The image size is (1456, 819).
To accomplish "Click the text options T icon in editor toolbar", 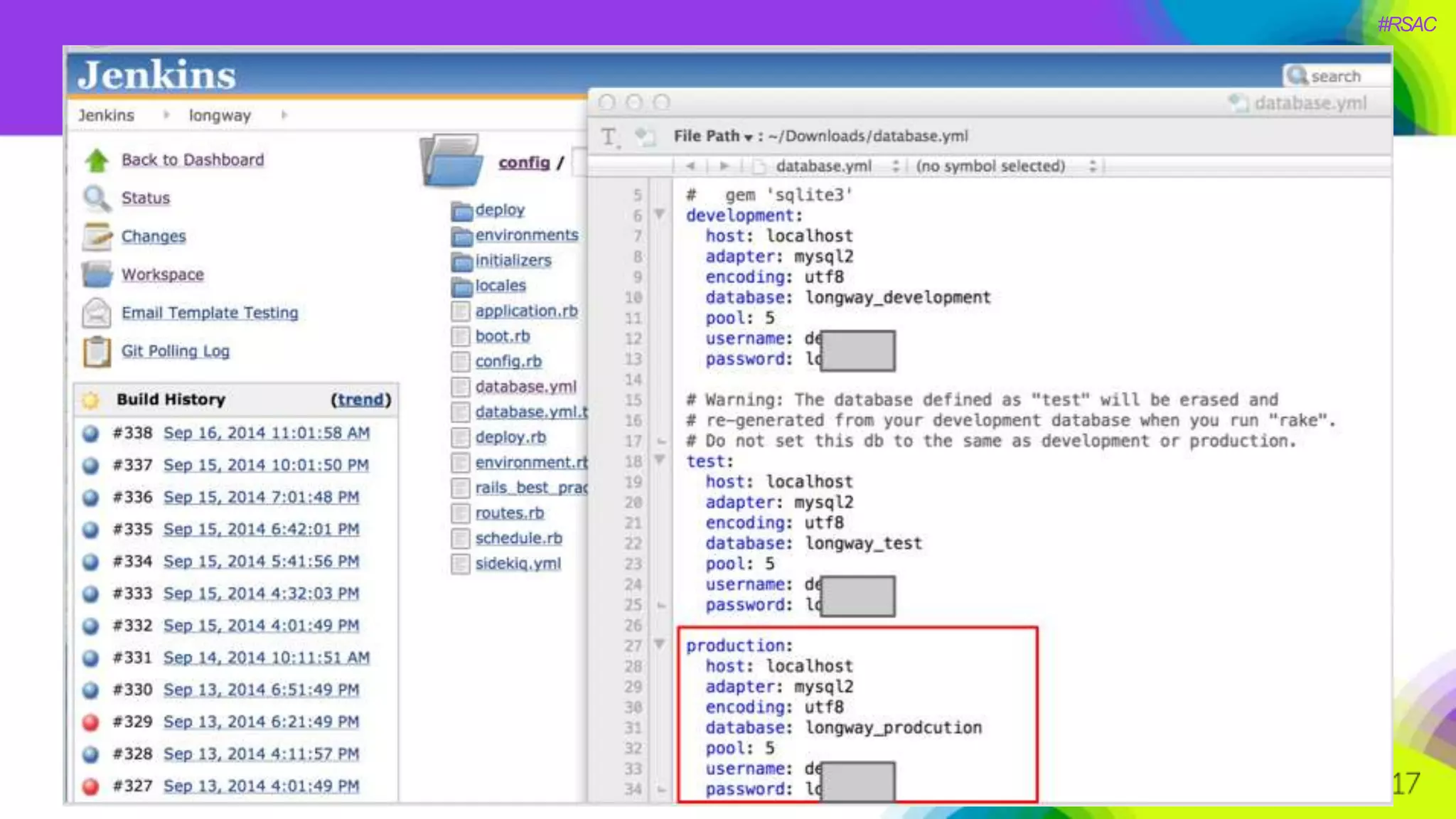I will pos(609,136).
